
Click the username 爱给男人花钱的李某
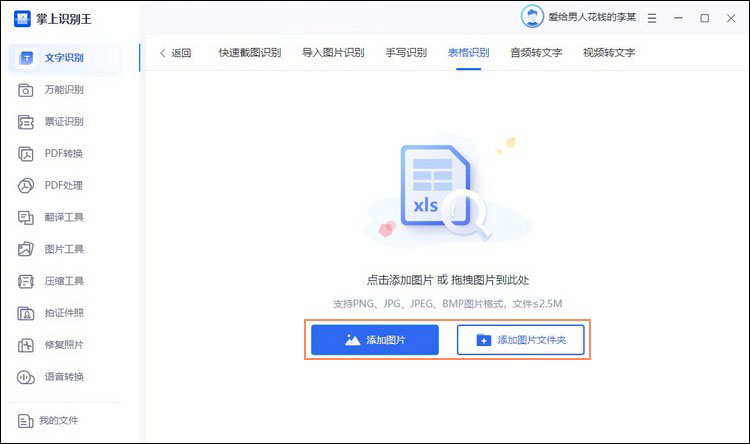(592, 17)
